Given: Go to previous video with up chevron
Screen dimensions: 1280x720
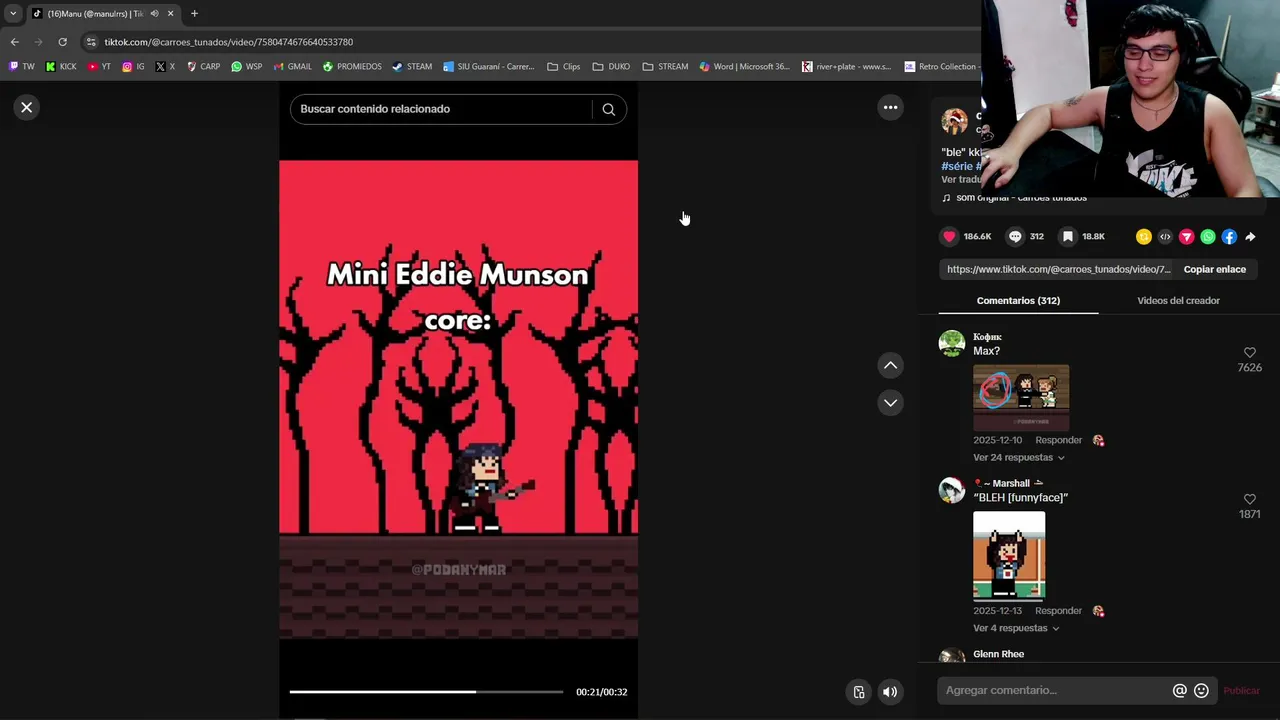Looking at the screenshot, I should pyautogui.click(x=890, y=366).
